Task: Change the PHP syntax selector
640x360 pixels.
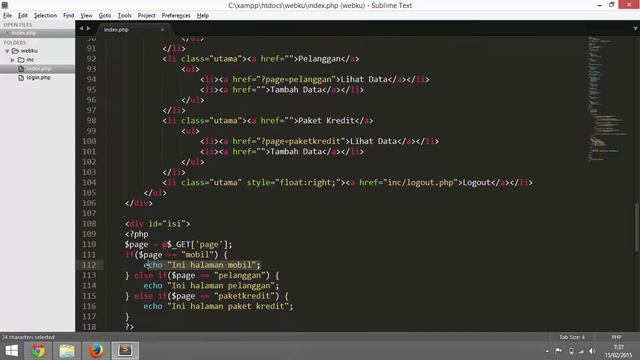Action: pos(616,337)
